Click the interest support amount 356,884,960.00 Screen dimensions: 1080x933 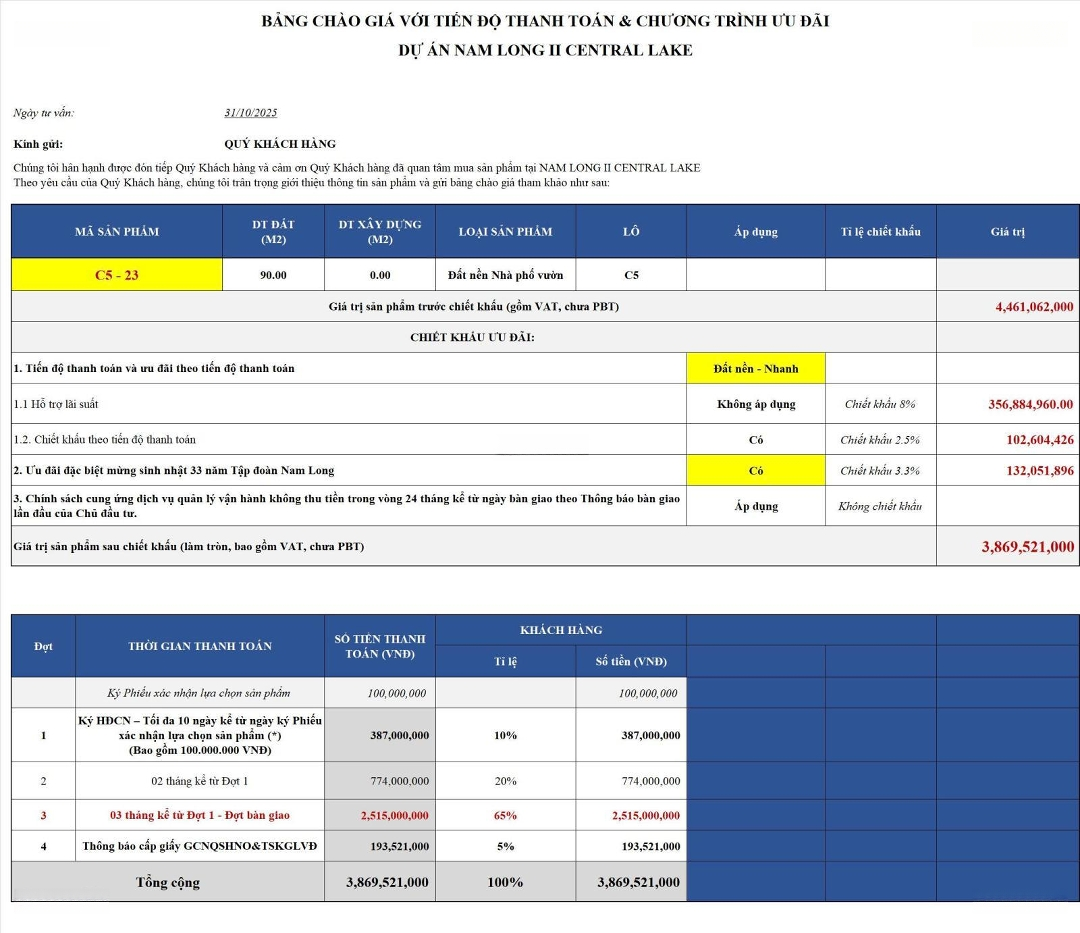coord(1030,404)
